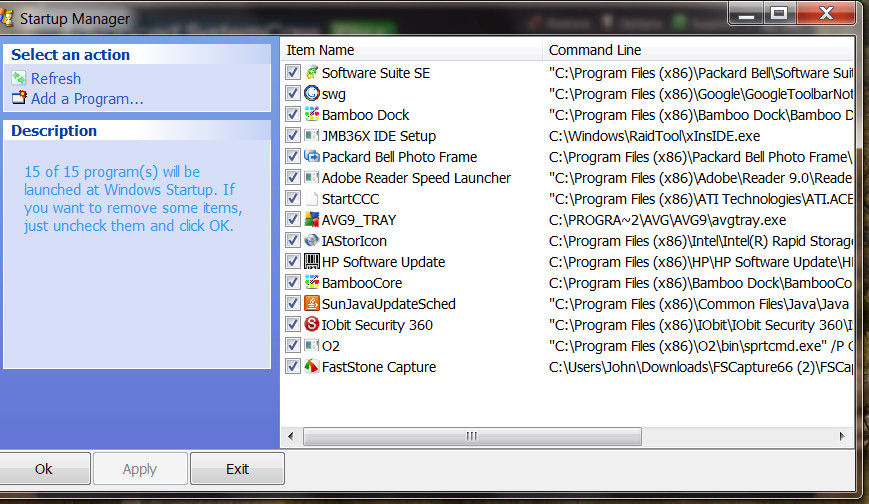The image size is (869, 504).
Task: Disable Packard Bell Photo Frame checkbox
Action: 293,156
